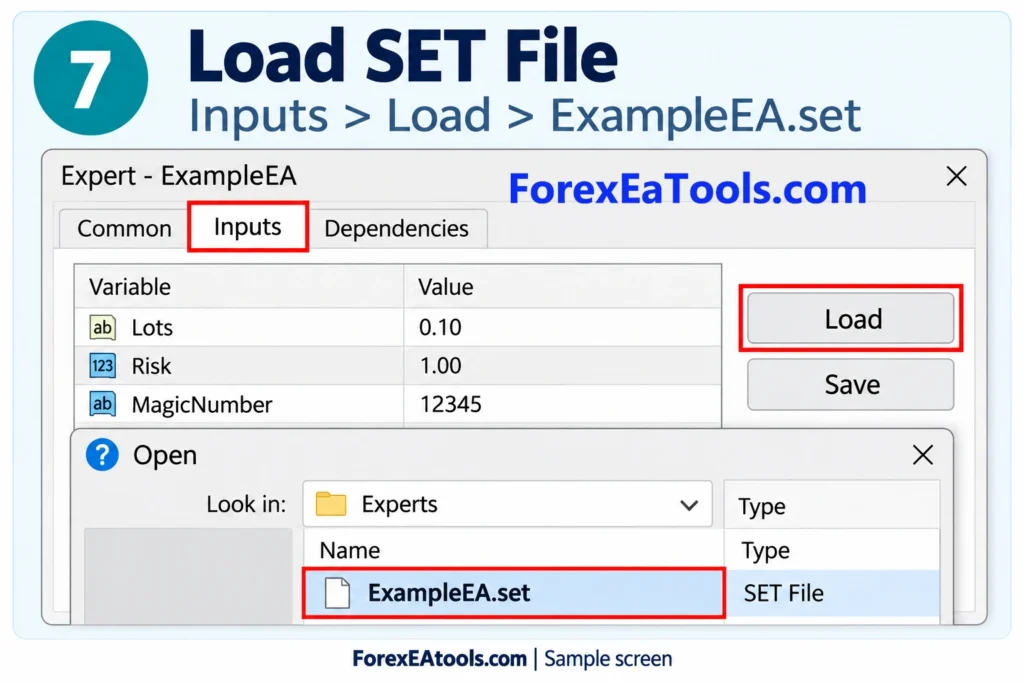The width and height of the screenshot is (1024, 683).
Task: Switch to the Dependencies tab
Action: pyautogui.click(x=396, y=229)
